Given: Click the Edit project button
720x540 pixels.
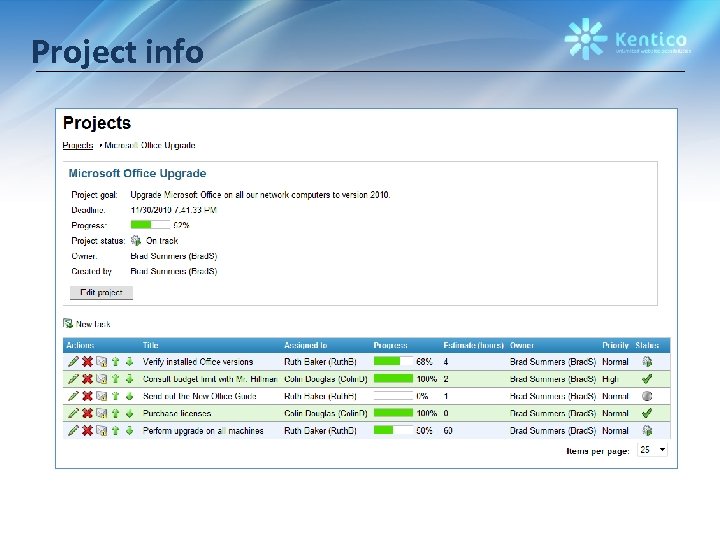Looking at the screenshot, I should point(101,292).
